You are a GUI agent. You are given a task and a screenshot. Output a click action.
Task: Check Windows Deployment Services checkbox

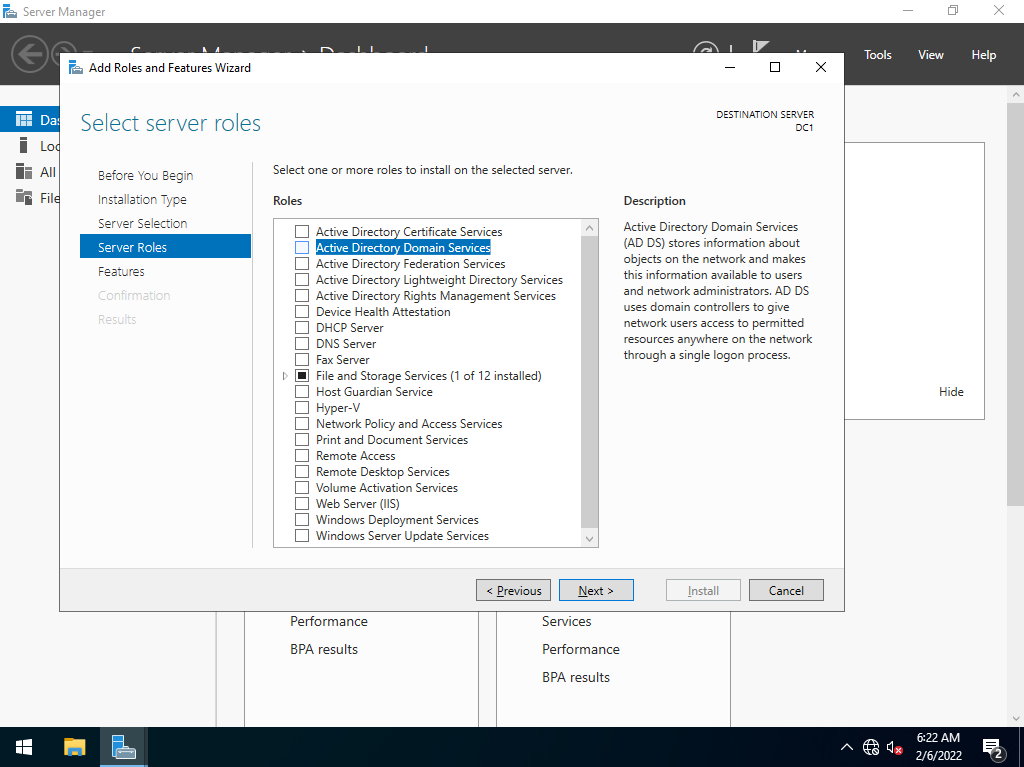[x=302, y=519]
